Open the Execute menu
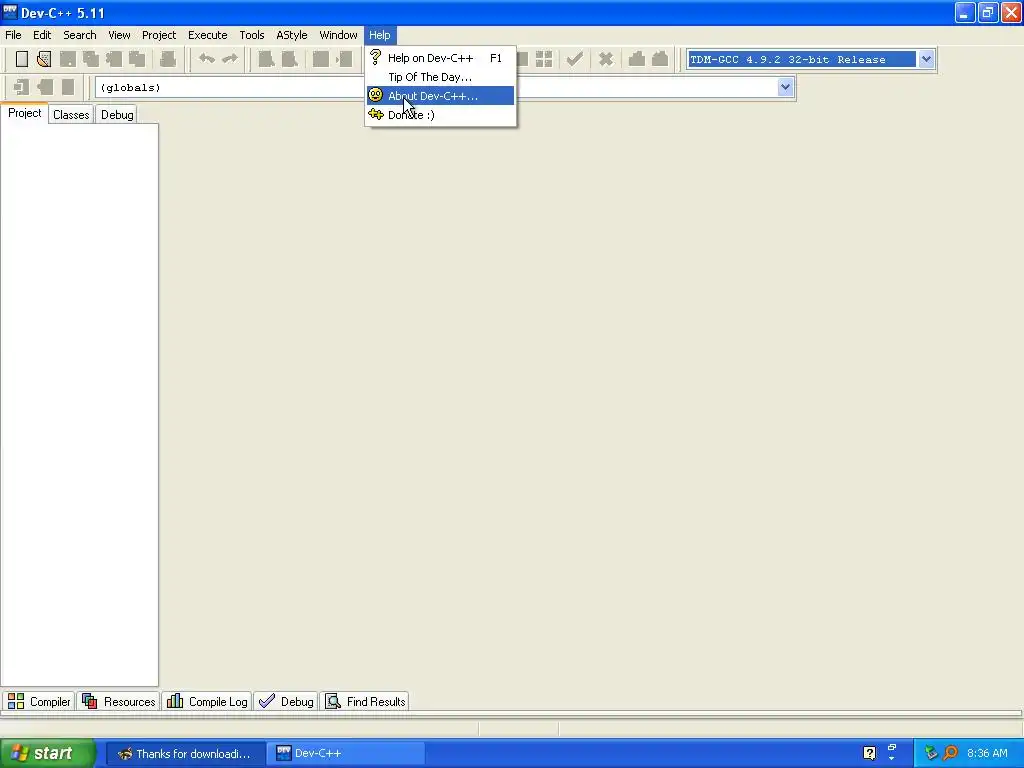Viewport: 1024px width, 768px height. point(208,35)
